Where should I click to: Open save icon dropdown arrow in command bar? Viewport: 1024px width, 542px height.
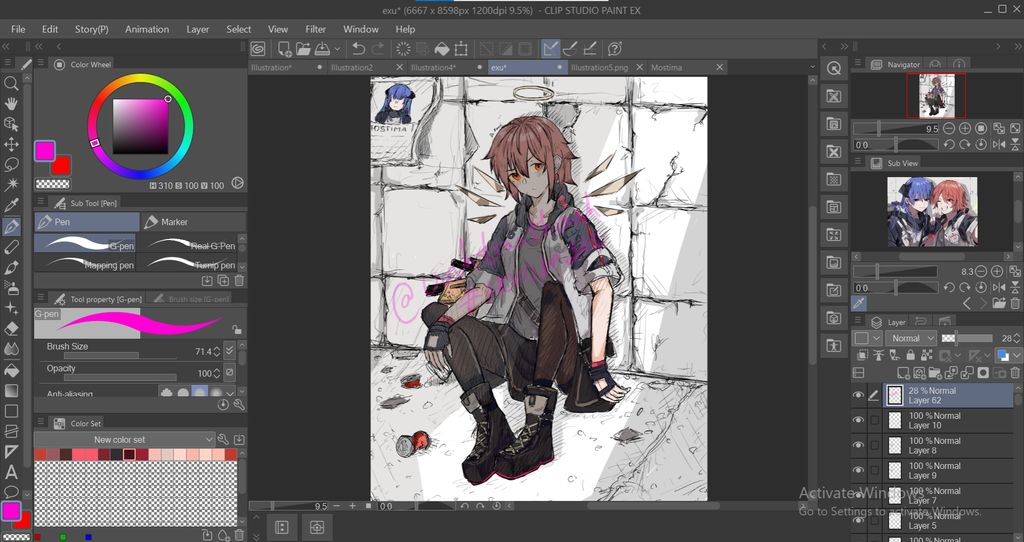point(337,48)
